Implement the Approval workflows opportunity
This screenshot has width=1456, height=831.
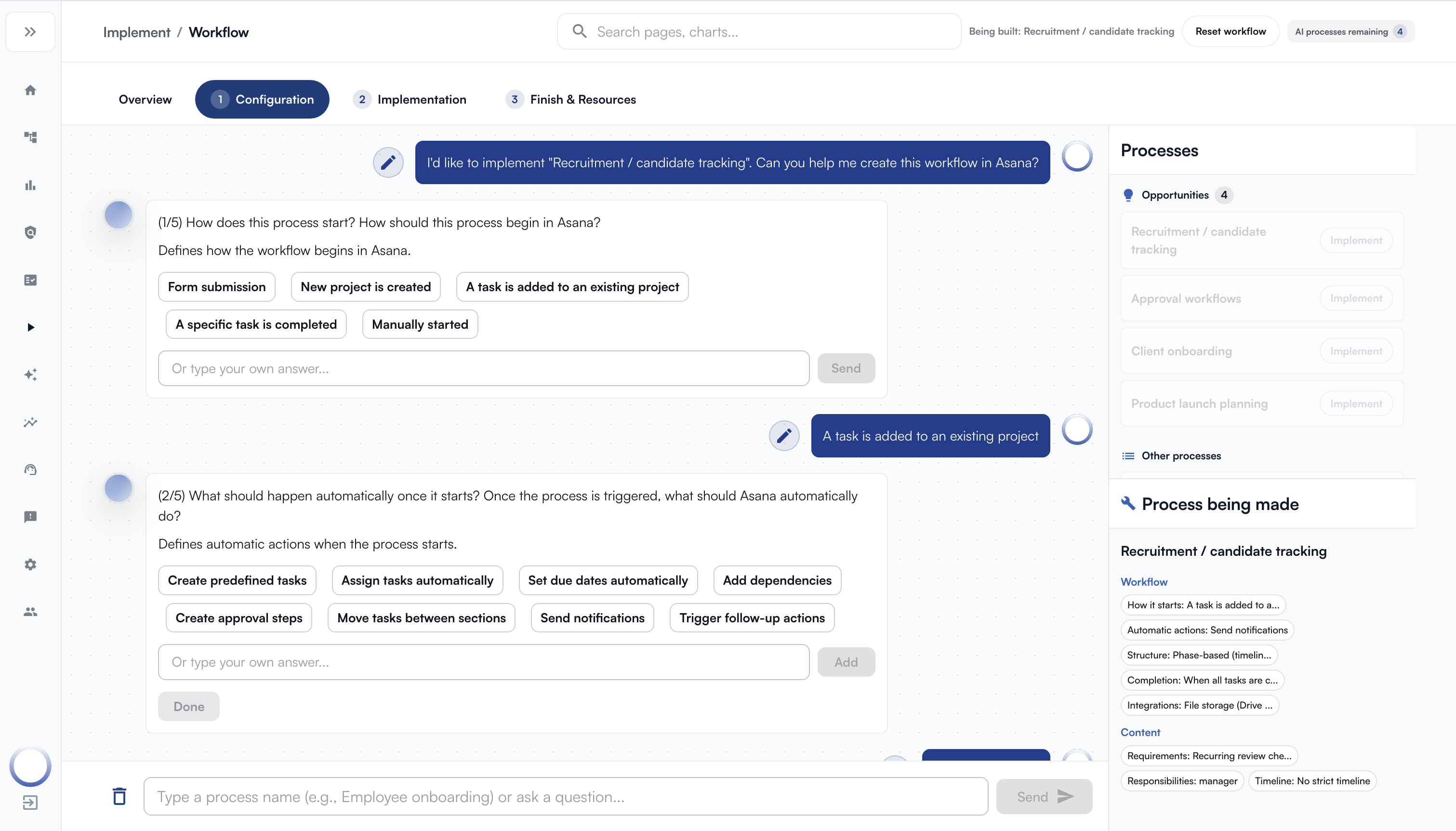pyautogui.click(x=1356, y=298)
